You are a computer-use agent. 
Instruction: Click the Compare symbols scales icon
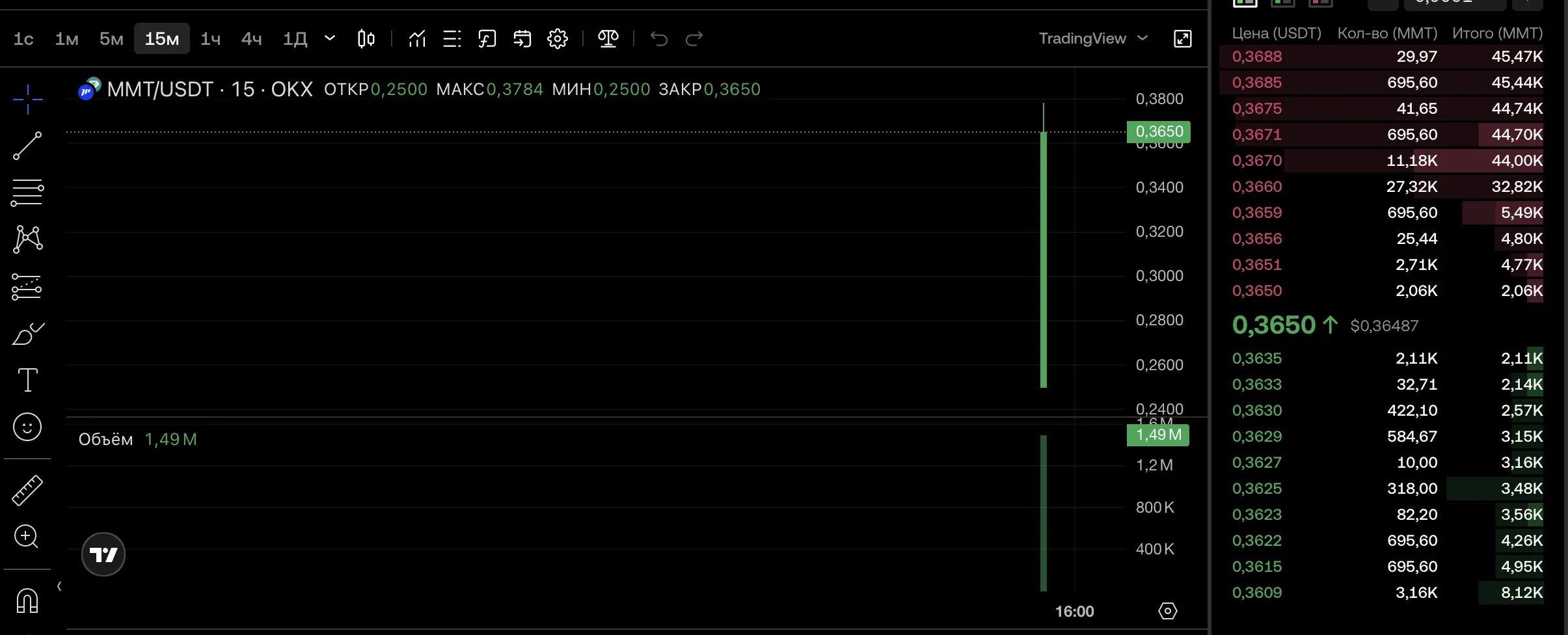click(x=607, y=39)
